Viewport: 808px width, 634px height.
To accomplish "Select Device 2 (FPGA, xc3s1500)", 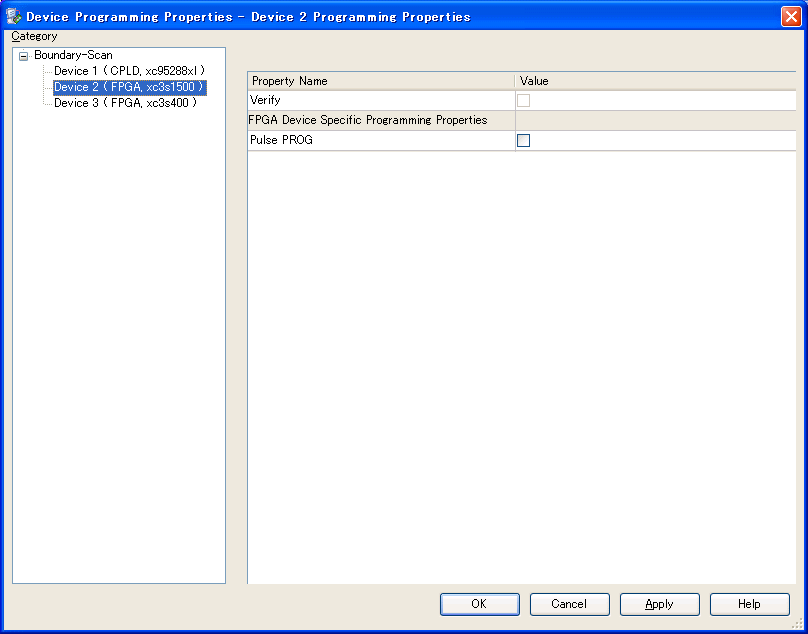I will click(x=129, y=87).
